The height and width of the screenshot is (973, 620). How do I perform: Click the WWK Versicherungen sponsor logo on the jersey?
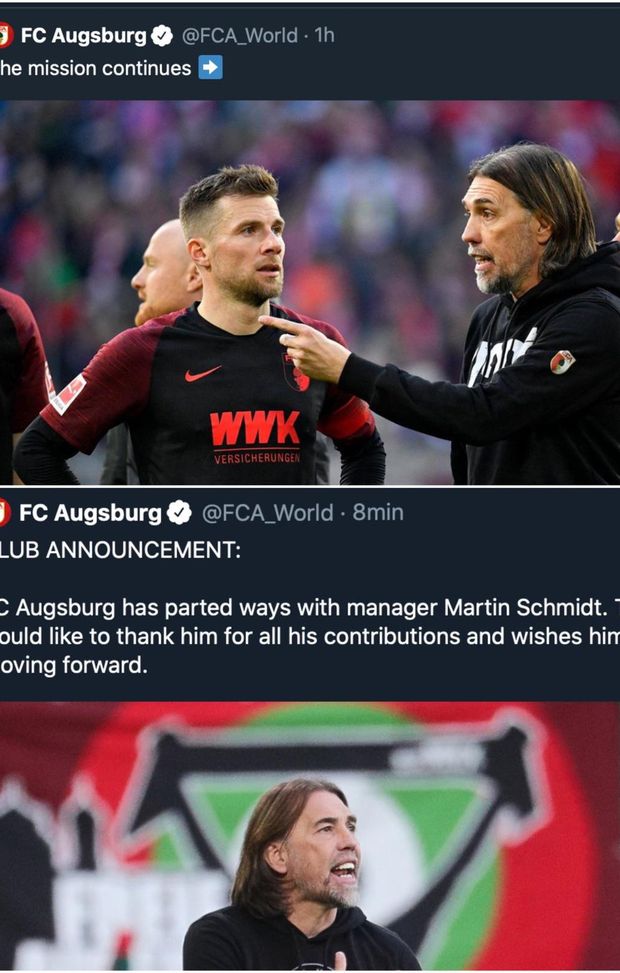(256, 437)
